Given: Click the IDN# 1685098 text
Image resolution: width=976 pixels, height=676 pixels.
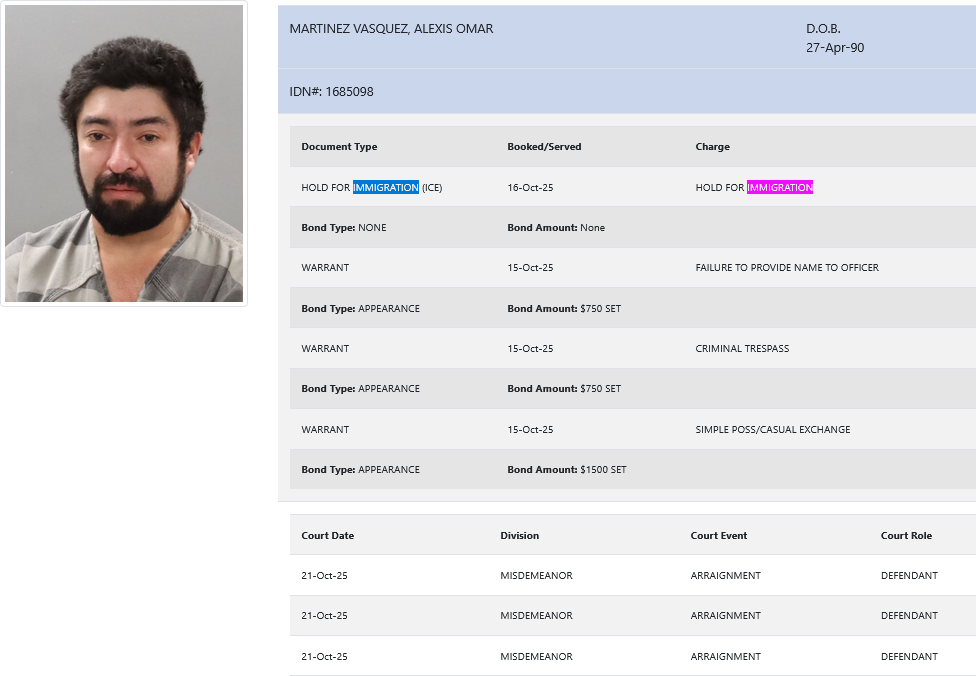Looking at the screenshot, I should tap(331, 92).
